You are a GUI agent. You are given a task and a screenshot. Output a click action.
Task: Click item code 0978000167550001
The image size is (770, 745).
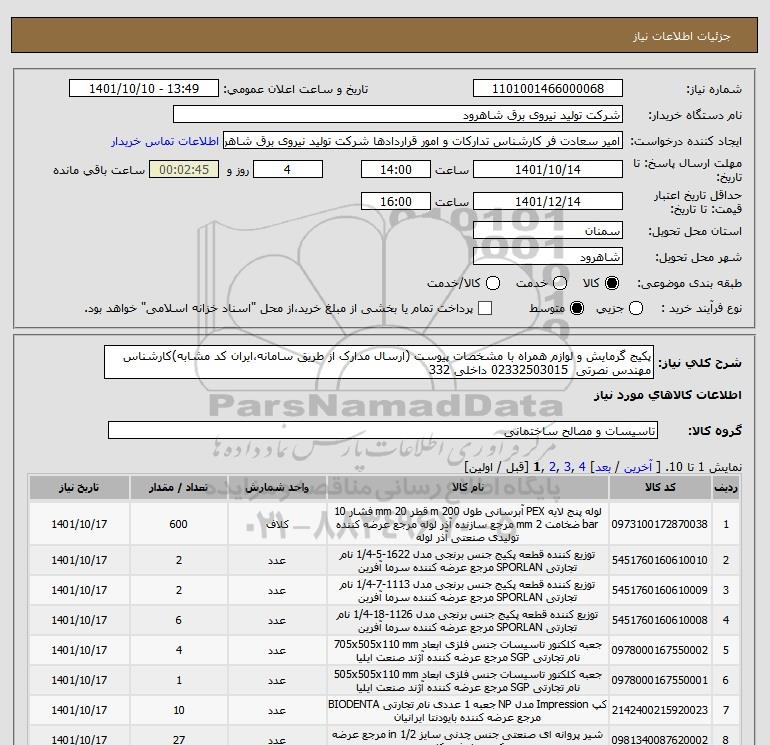point(660,680)
